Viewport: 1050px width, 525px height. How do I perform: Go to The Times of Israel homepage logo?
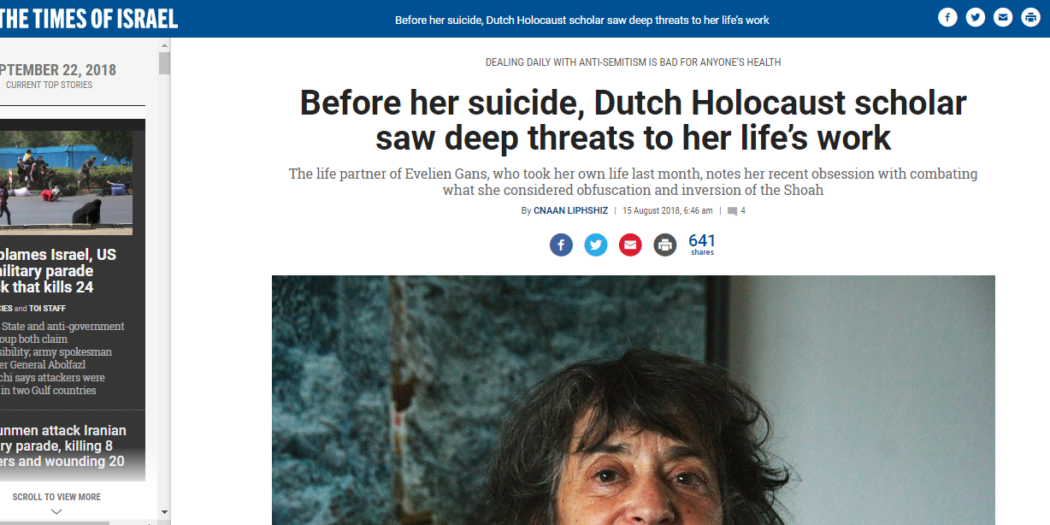tap(88, 19)
